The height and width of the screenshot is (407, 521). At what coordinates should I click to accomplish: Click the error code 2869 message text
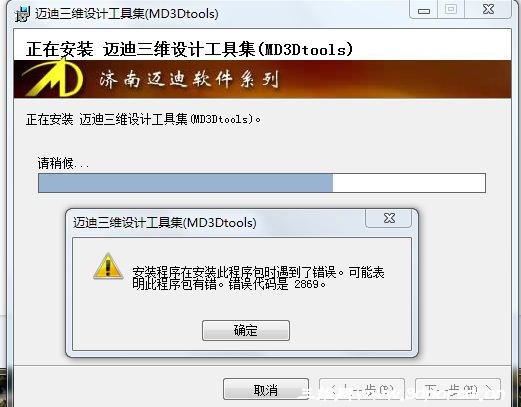(258, 278)
